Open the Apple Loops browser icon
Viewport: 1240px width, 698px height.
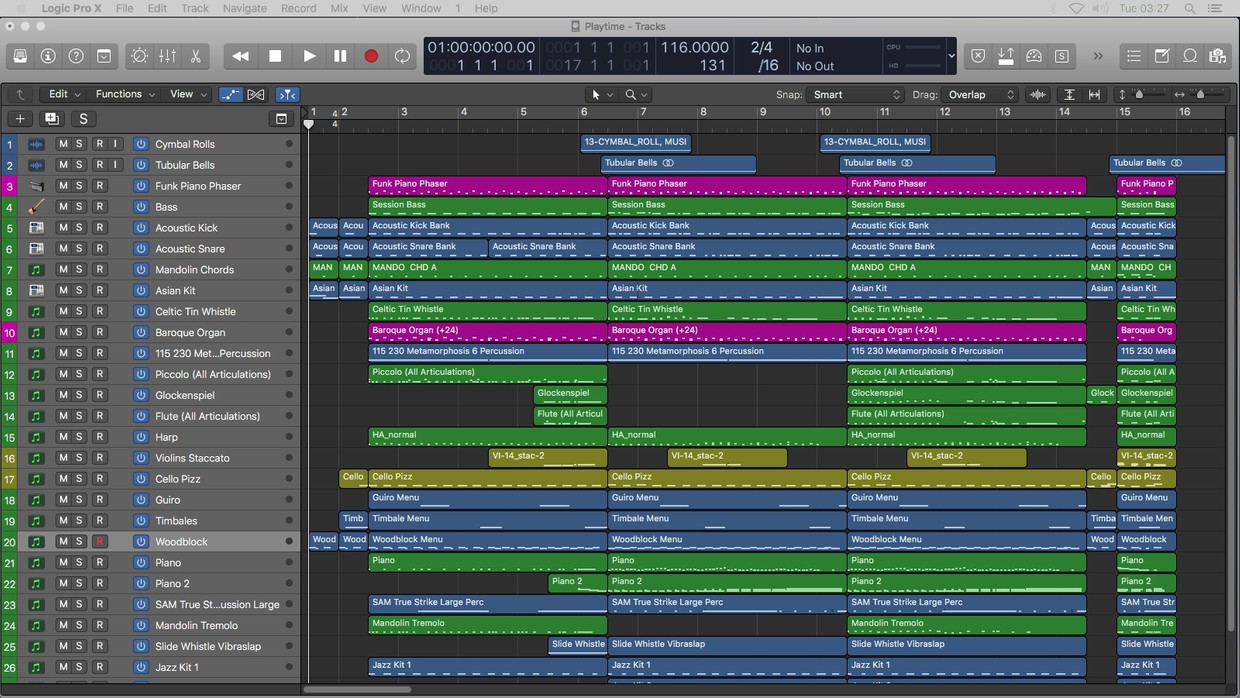(x=1189, y=55)
